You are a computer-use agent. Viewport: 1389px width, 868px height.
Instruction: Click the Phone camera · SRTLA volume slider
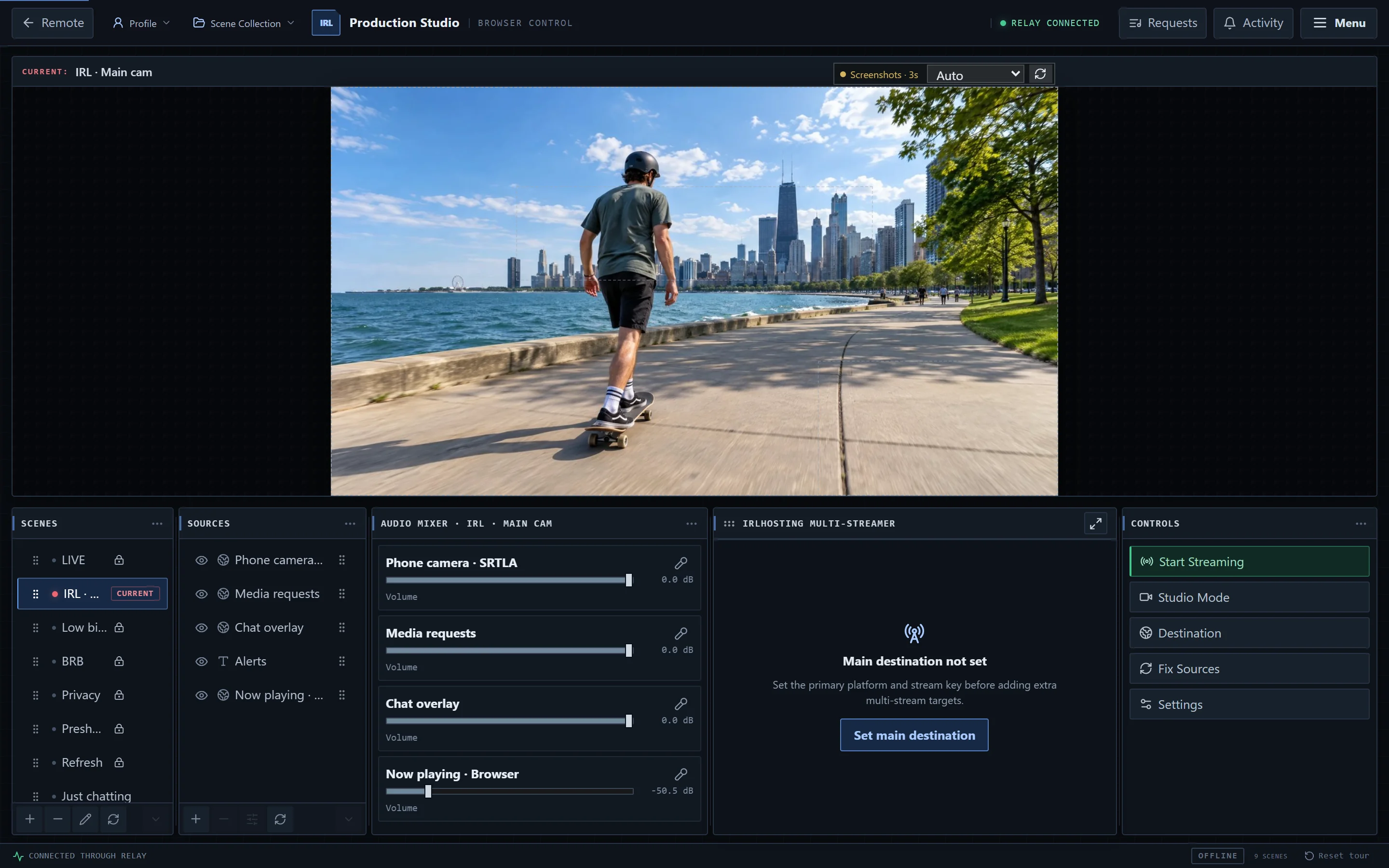pos(509,580)
